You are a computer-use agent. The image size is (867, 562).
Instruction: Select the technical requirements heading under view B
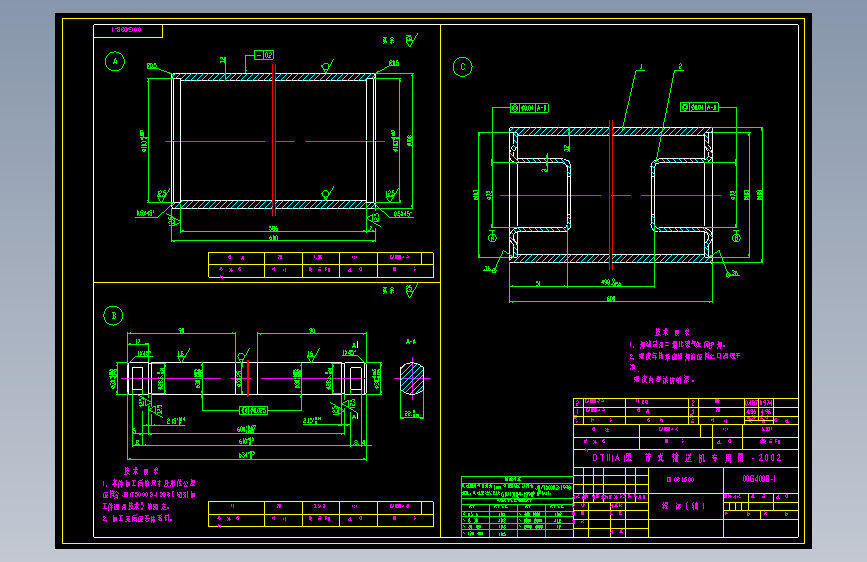click(141, 471)
